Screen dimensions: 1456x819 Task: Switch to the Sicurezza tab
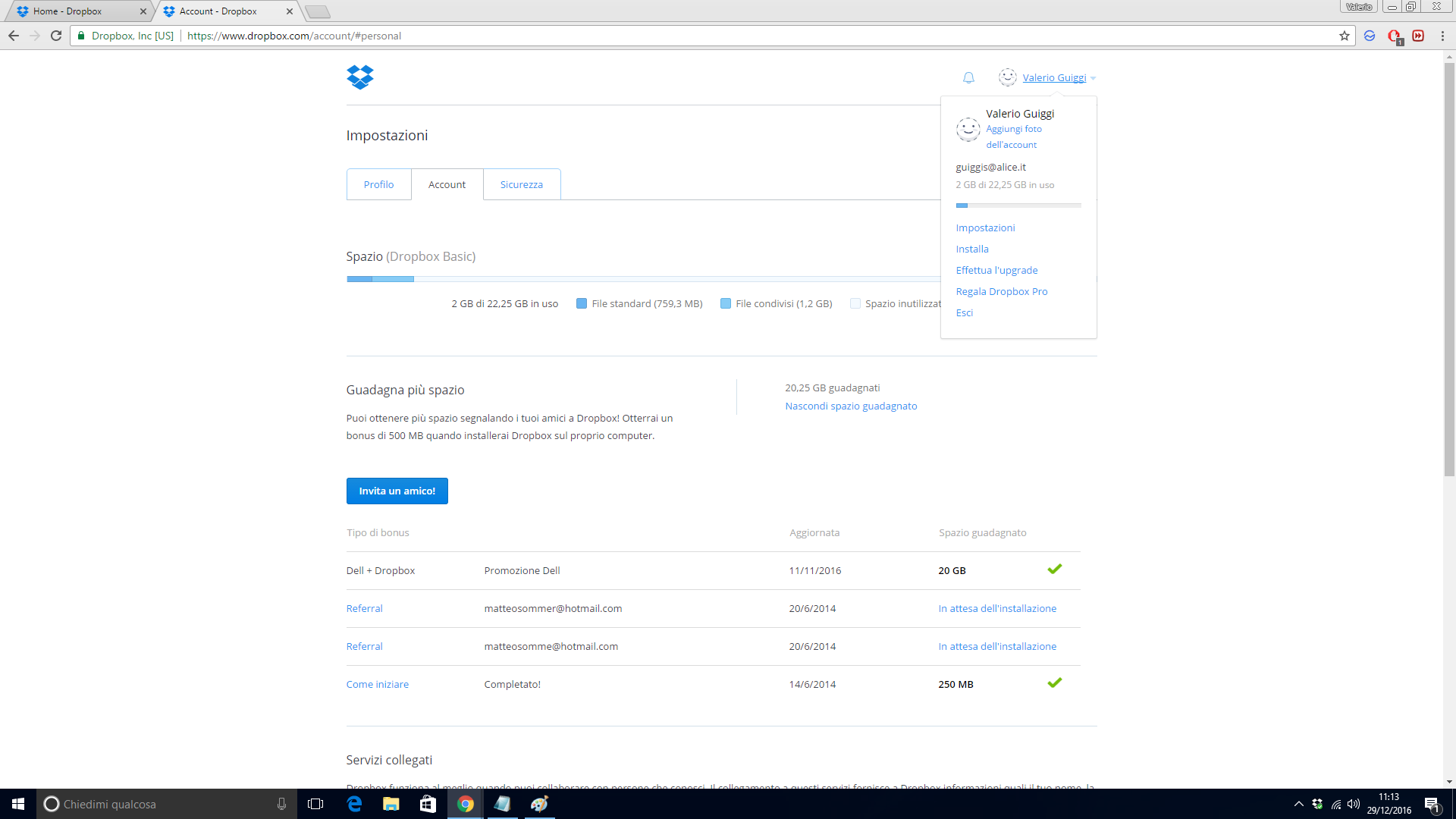point(522,184)
